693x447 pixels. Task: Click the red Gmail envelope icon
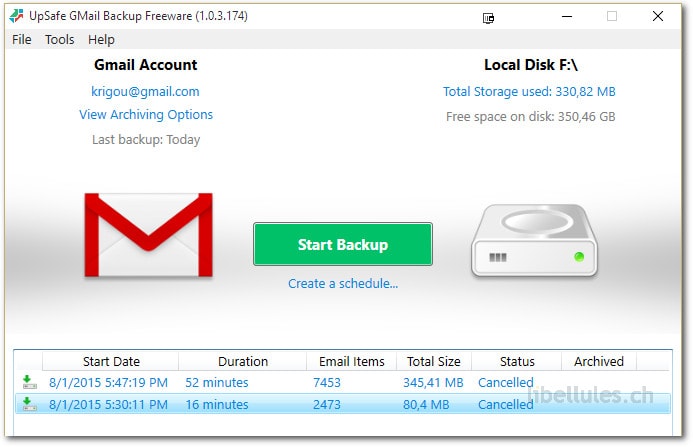(148, 236)
